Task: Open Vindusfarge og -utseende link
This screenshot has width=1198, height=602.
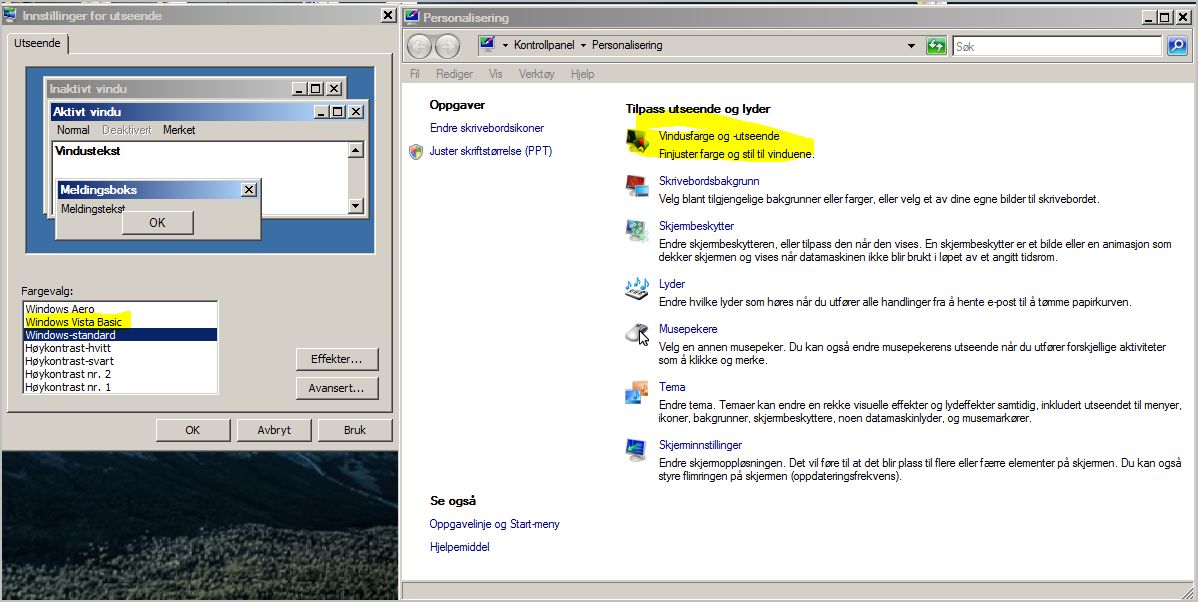Action: [x=719, y=136]
